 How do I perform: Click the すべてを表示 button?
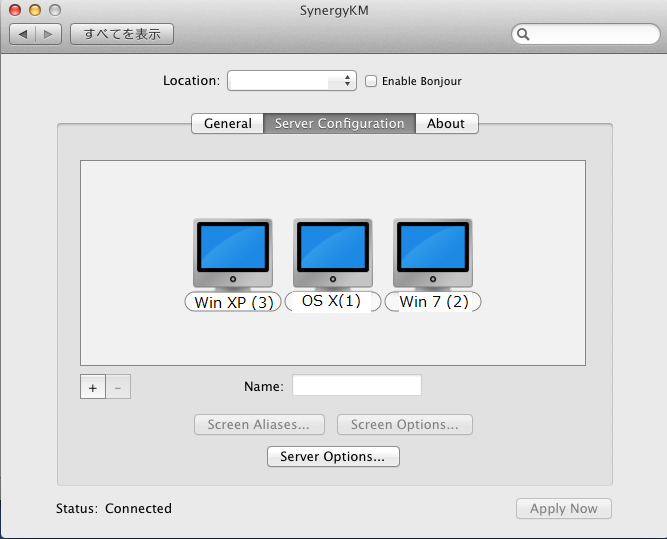click(122, 34)
